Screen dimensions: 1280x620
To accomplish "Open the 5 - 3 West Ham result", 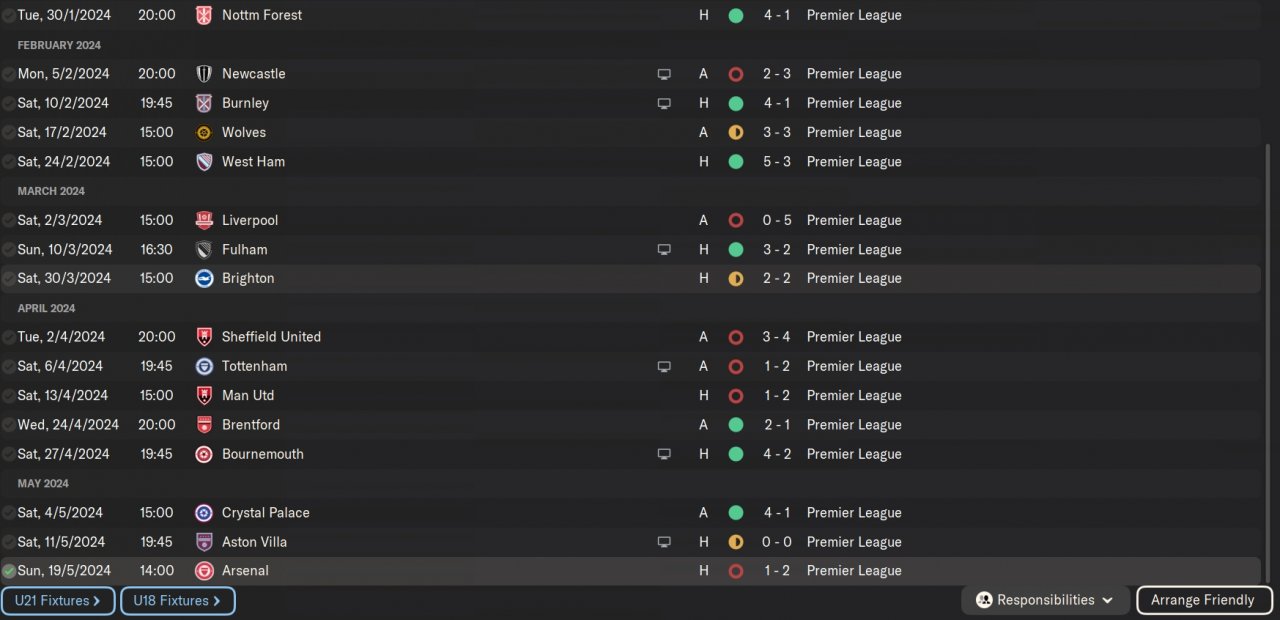I will pyautogui.click(x=776, y=162).
